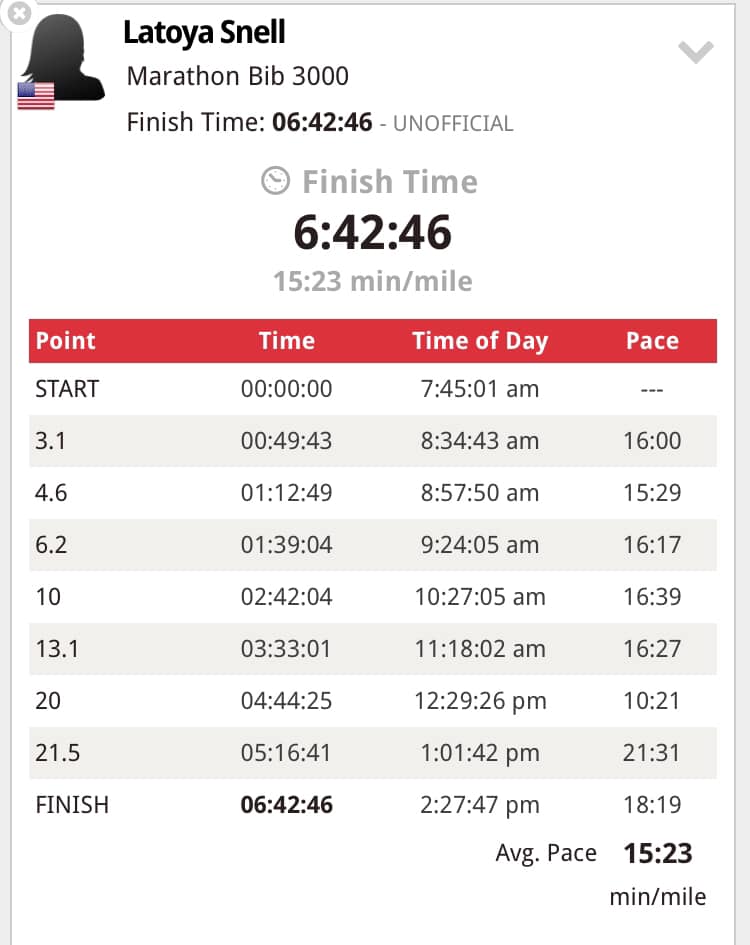Click the large 6:42:46 finish time
The width and height of the screenshot is (750, 945).
[x=373, y=233]
